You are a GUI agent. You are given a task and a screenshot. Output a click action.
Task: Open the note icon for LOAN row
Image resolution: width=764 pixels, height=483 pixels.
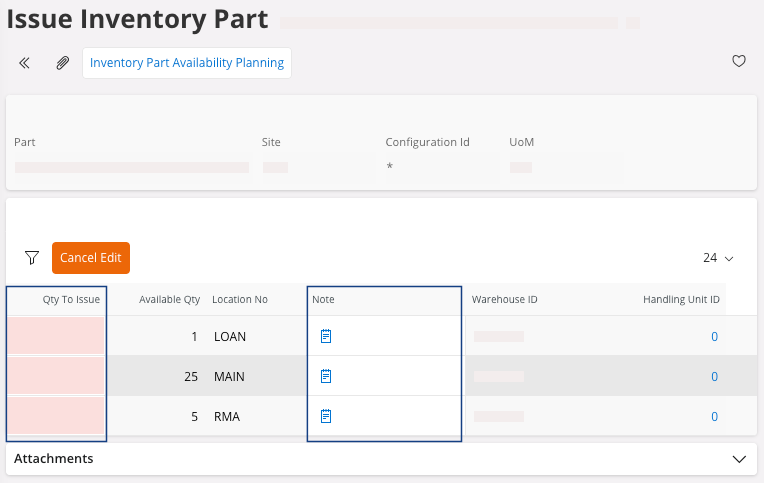[325, 337]
